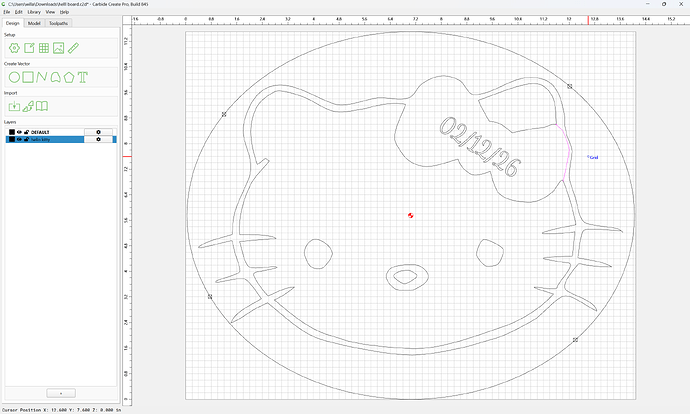Click DEFAULT layer black color swatch

click(x=12, y=132)
